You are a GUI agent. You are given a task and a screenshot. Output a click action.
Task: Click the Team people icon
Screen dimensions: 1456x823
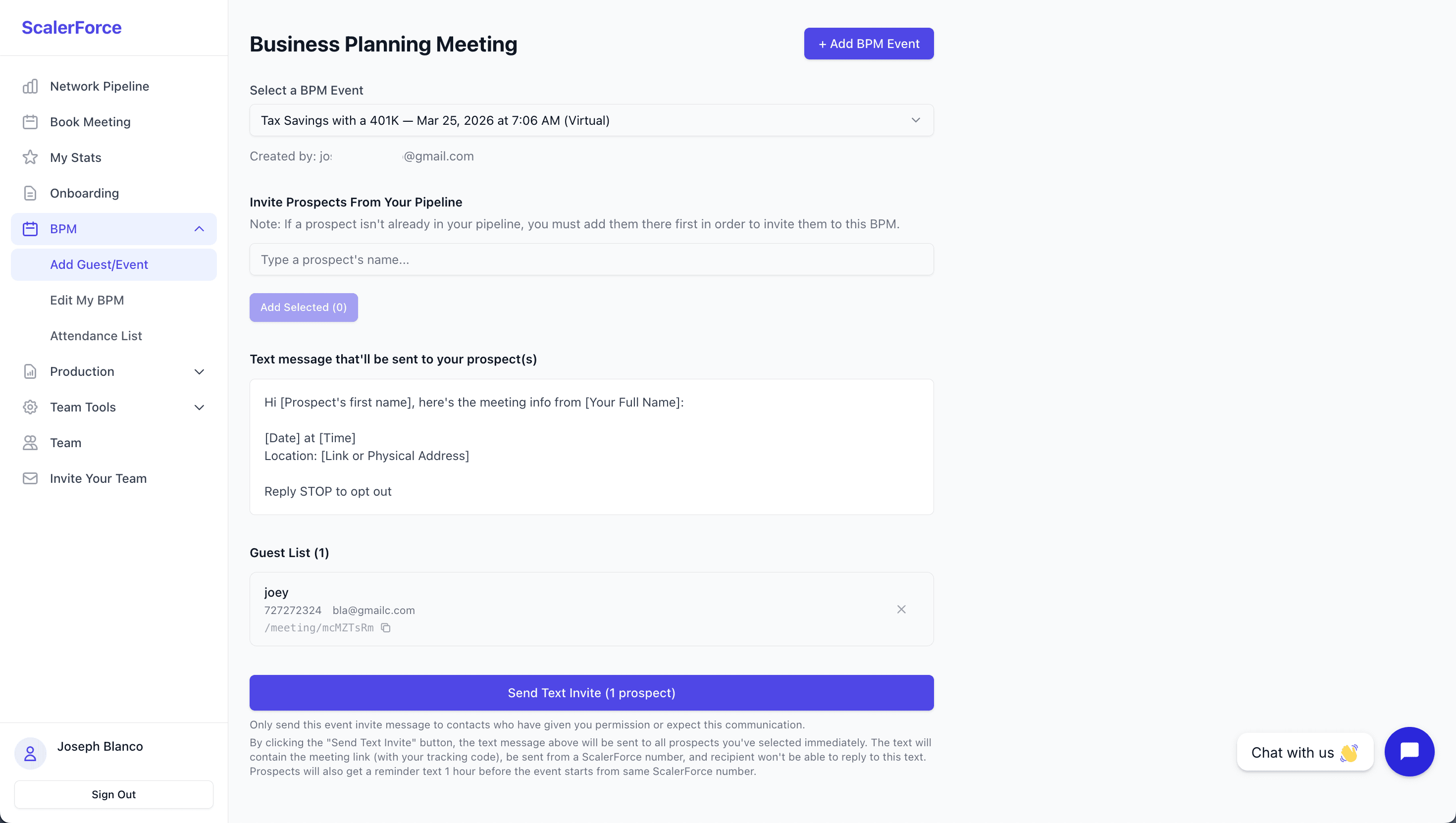tap(30, 443)
